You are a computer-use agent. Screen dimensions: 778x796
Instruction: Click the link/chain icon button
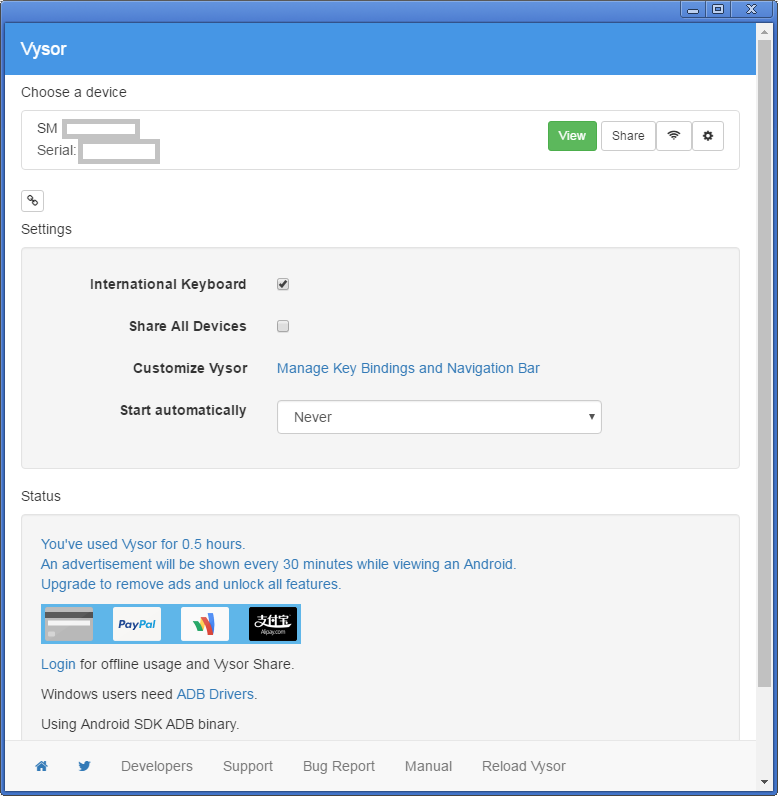coord(32,201)
